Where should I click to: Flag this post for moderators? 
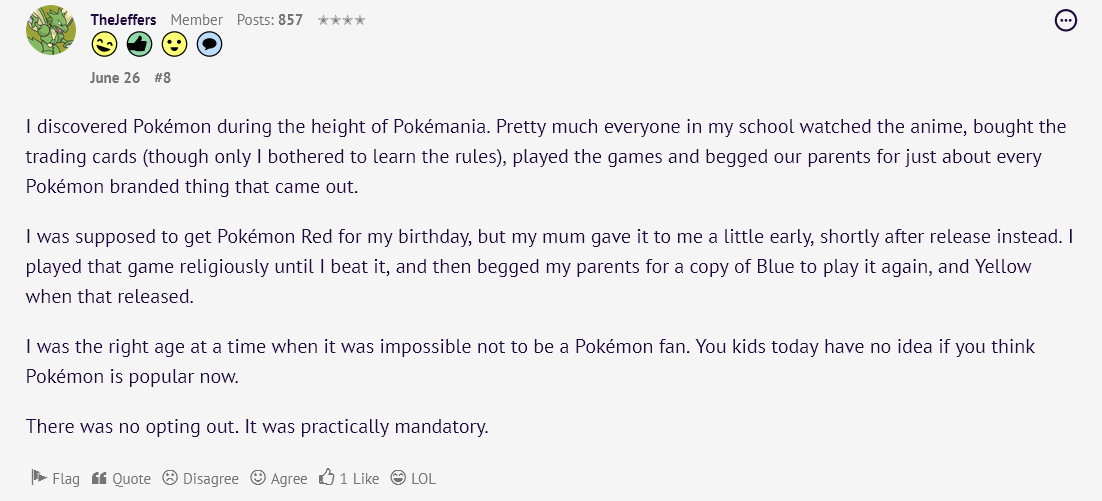(x=56, y=479)
